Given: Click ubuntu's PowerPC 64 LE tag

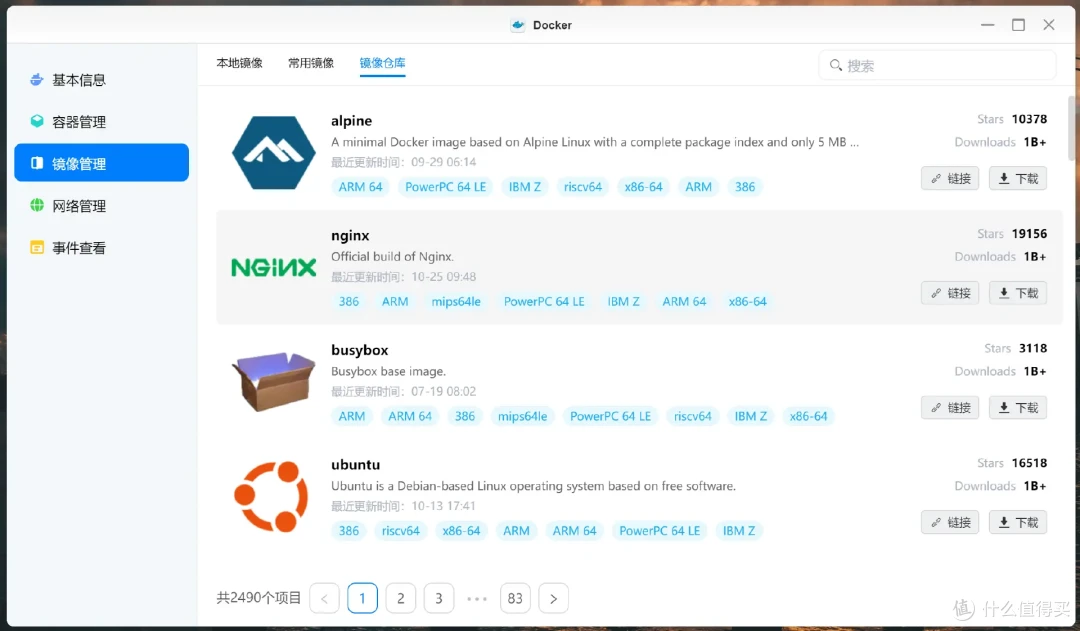Looking at the screenshot, I should [659, 530].
